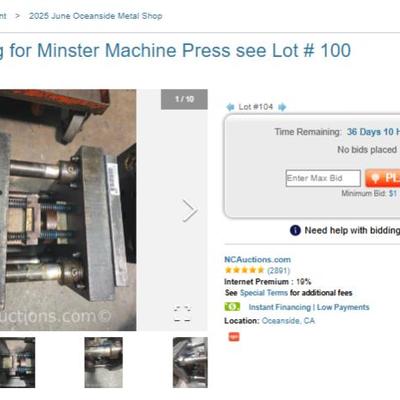Select the first photo thumbnail
This screenshot has height=400, width=400.
point(17,362)
